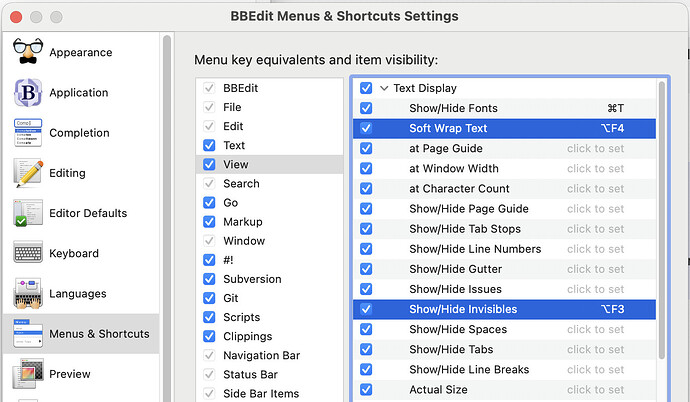Toggle the Text menu checkbox
This screenshot has height=402, width=690.
point(209,145)
